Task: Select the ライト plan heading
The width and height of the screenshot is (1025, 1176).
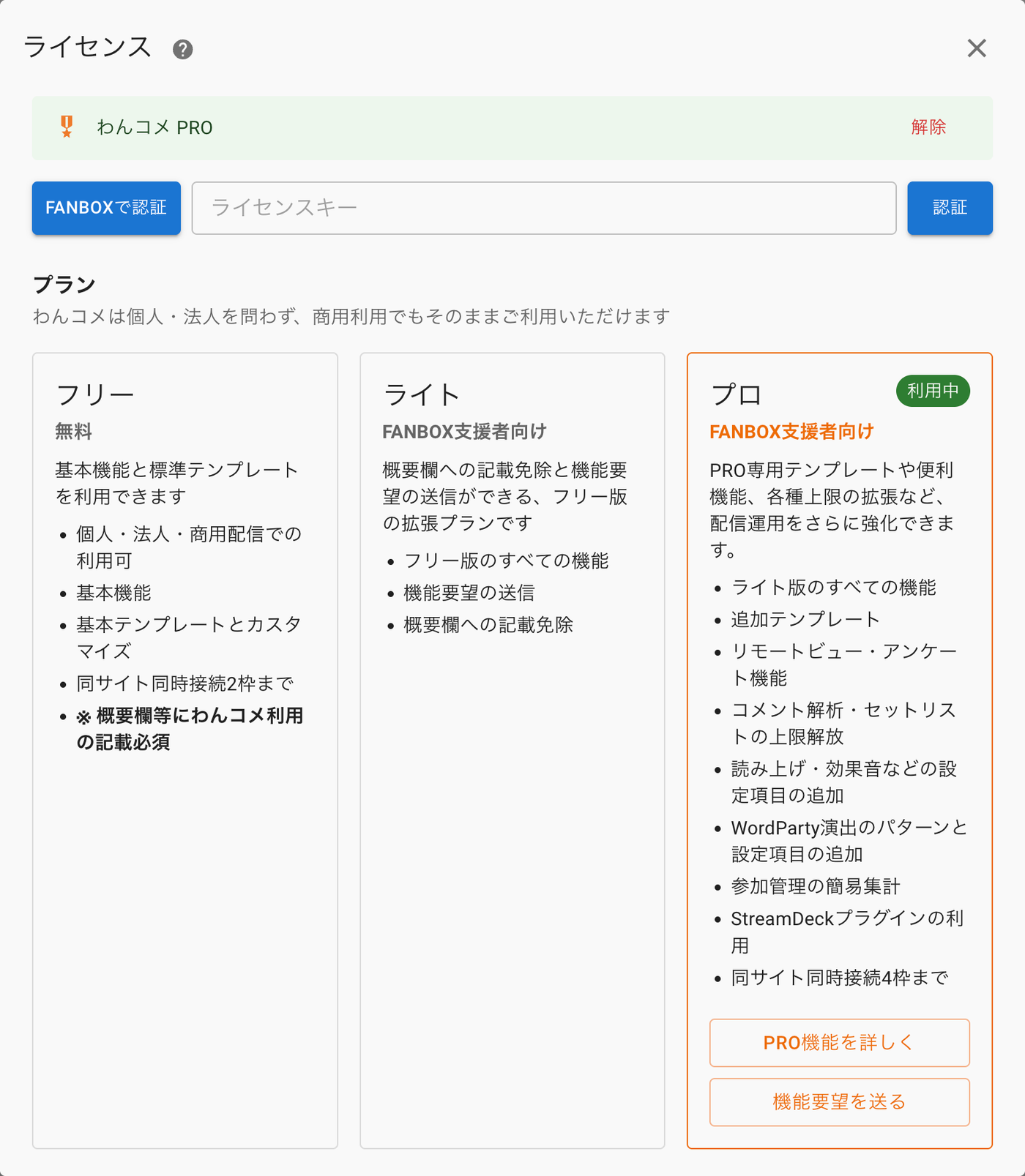Action: point(422,394)
